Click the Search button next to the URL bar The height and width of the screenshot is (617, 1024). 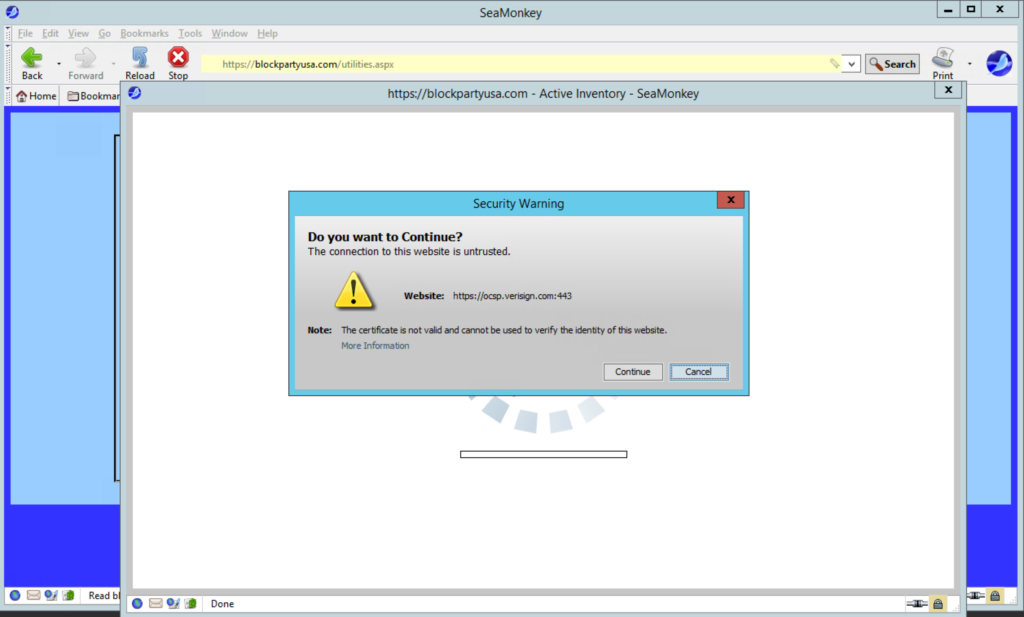point(892,64)
